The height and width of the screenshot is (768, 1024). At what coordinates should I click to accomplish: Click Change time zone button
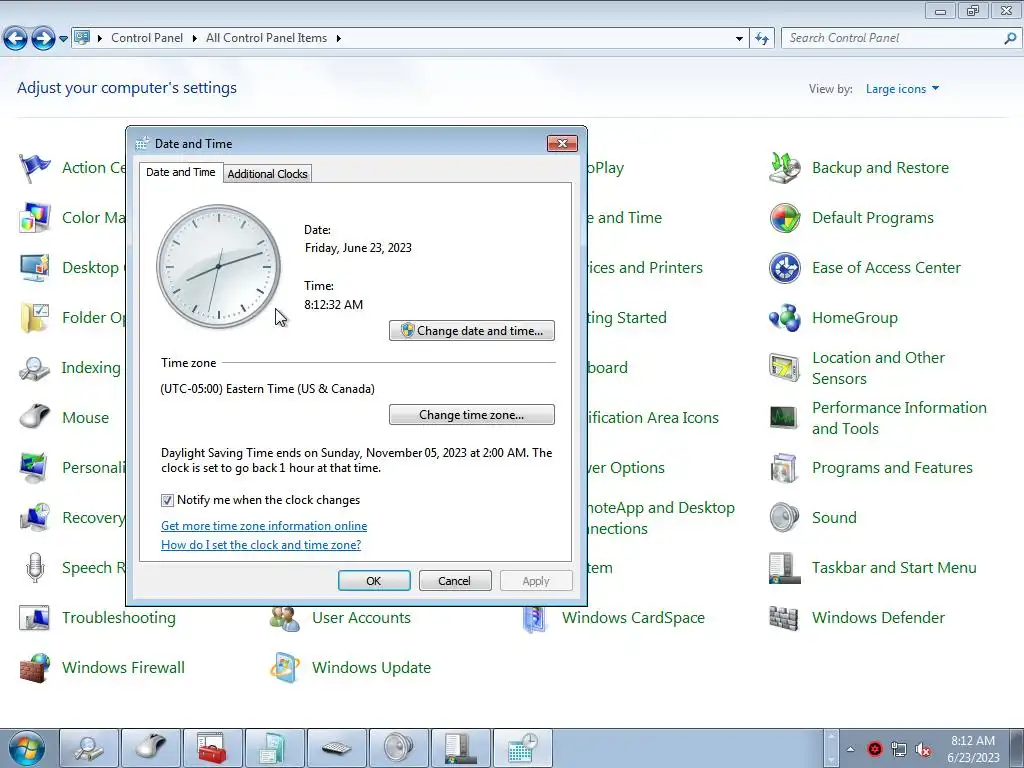[x=472, y=415]
